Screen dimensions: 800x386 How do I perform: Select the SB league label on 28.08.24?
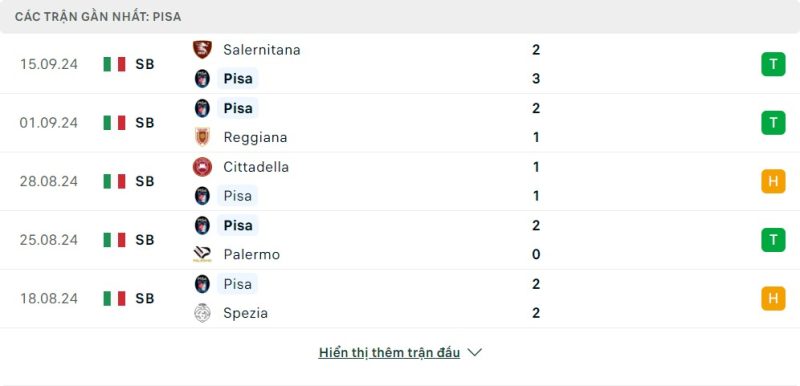[145, 181]
